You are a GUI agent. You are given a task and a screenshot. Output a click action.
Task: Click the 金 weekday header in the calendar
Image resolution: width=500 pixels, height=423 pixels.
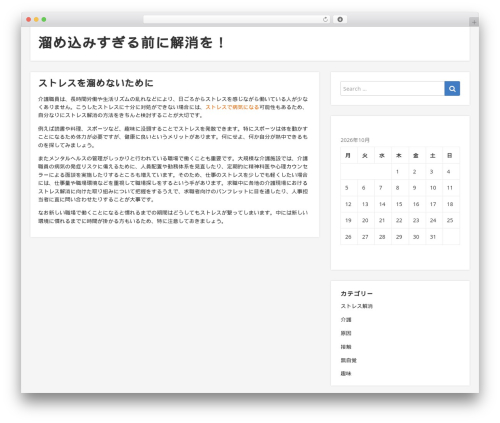coord(416,155)
